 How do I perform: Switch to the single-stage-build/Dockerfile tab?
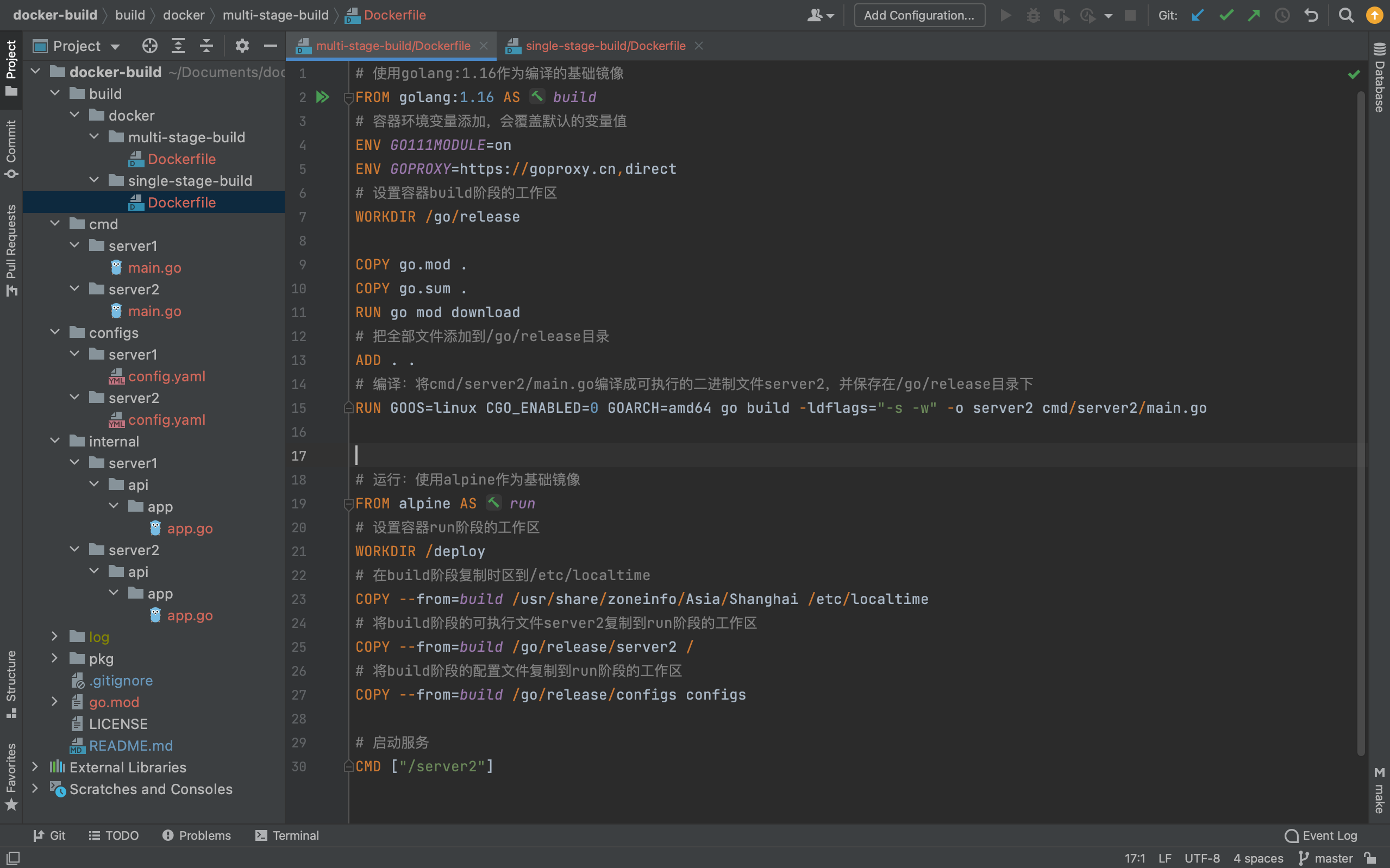(605, 46)
